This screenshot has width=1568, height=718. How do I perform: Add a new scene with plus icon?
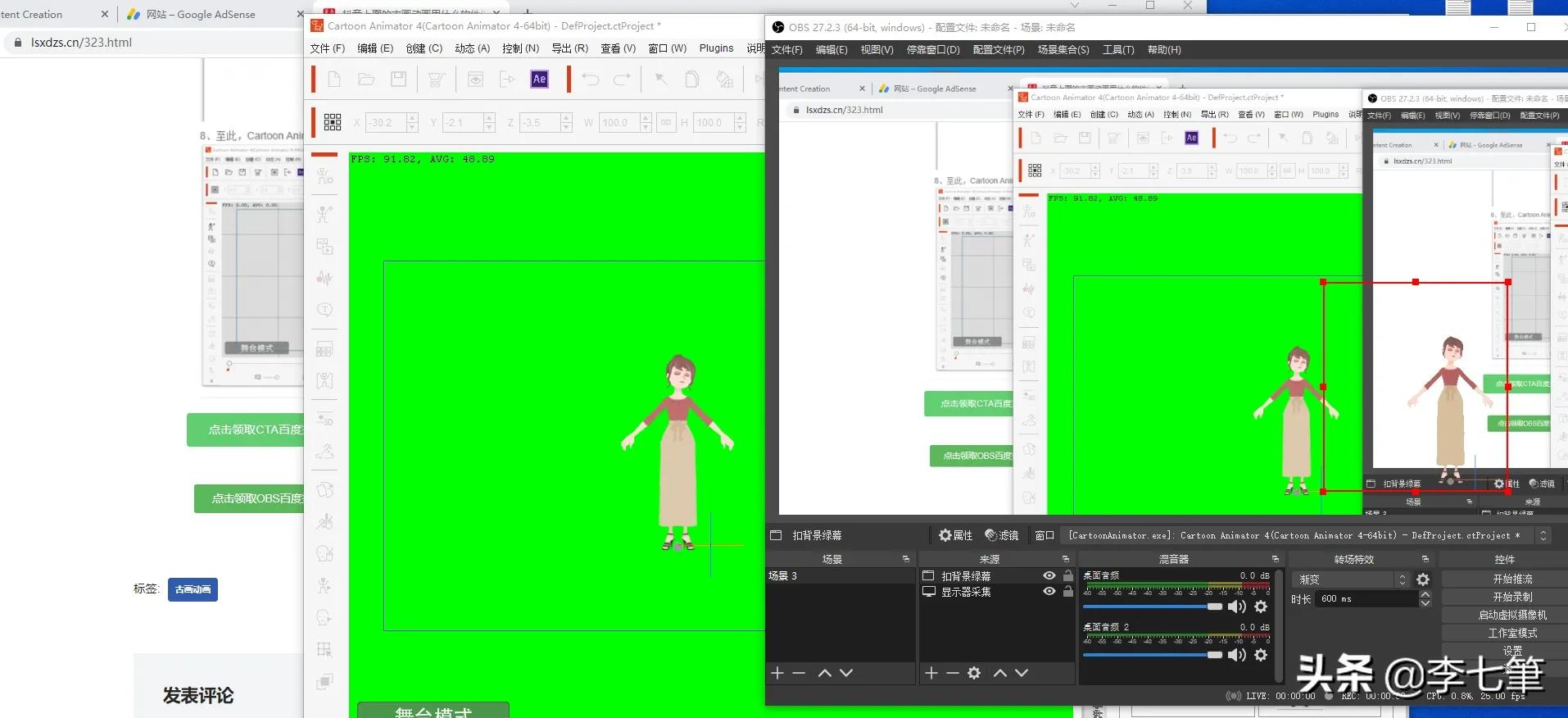pos(777,673)
